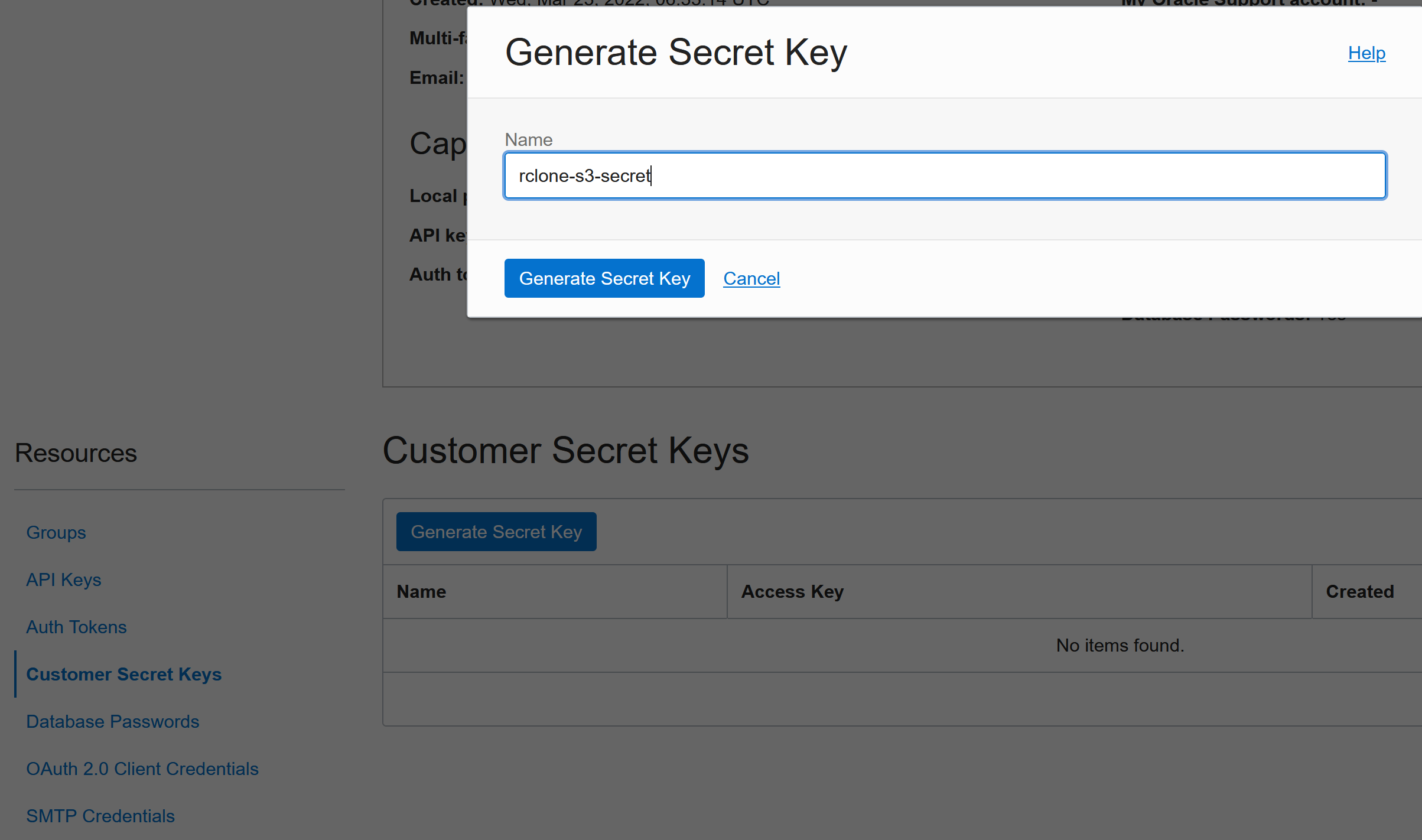Click the Name column header in table

[x=421, y=591]
